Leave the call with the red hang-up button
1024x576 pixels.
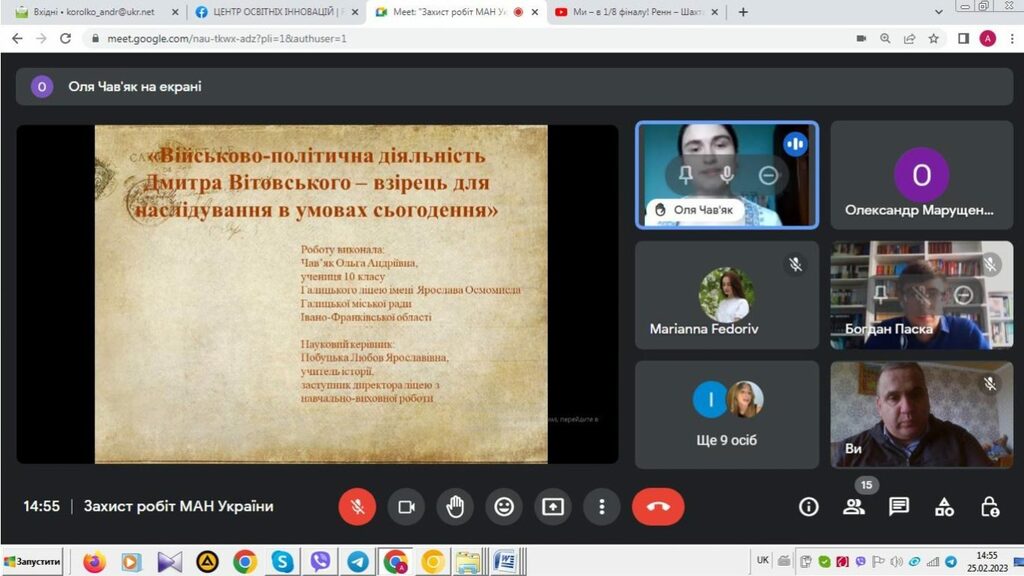point(658,507)
